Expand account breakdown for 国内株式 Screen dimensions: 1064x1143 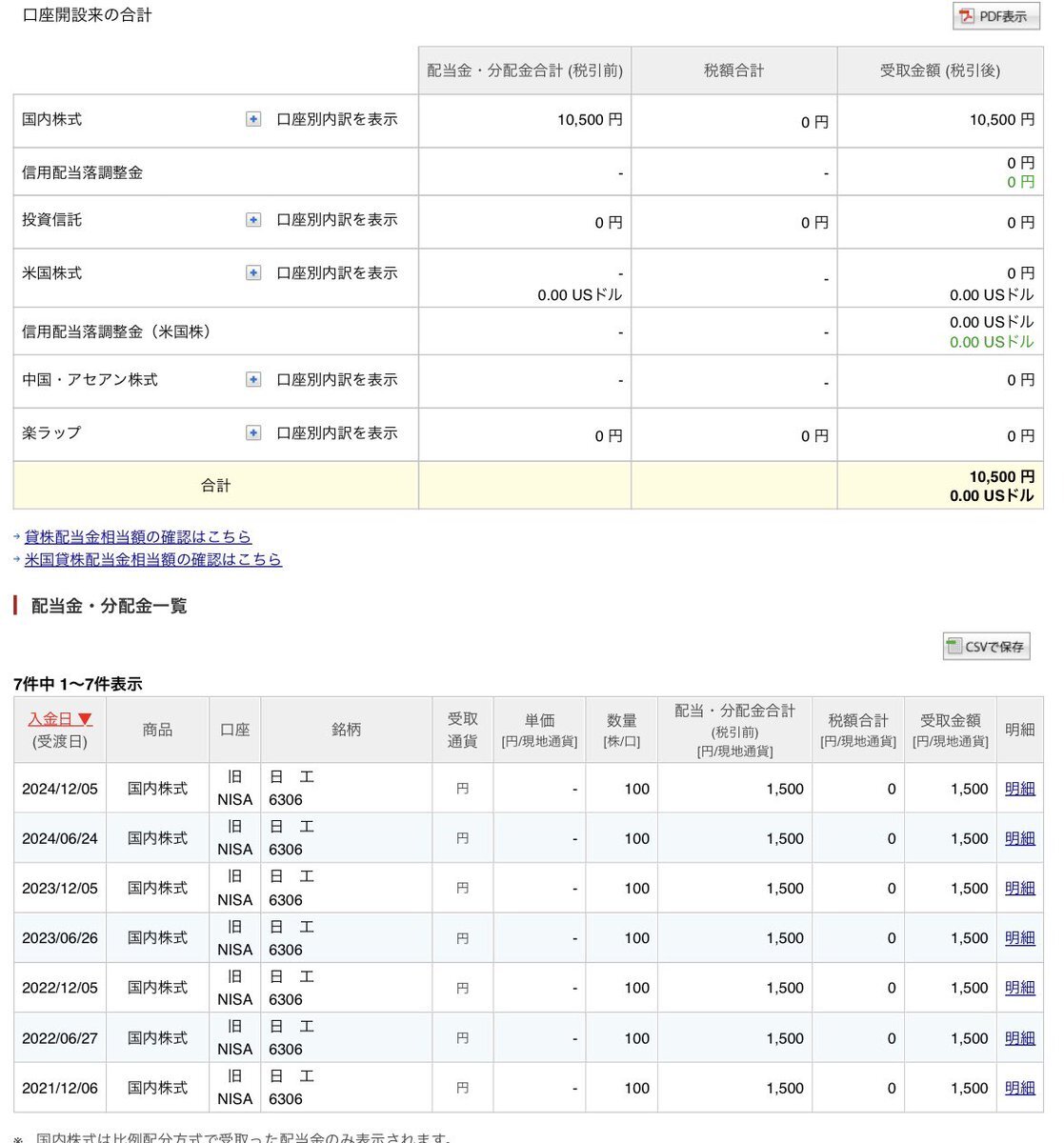tap(253, 119)
